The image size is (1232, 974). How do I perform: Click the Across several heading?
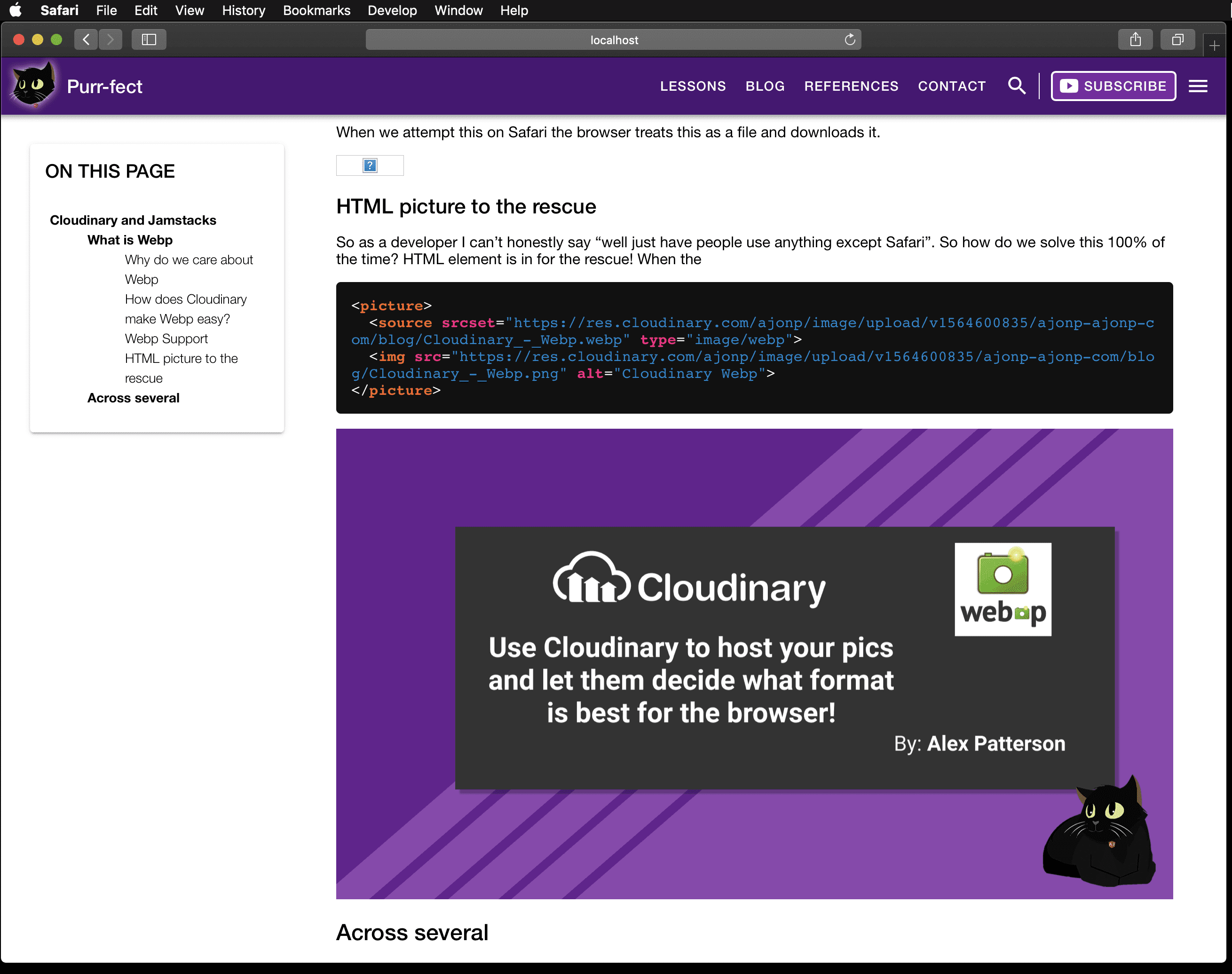[412, 933]
